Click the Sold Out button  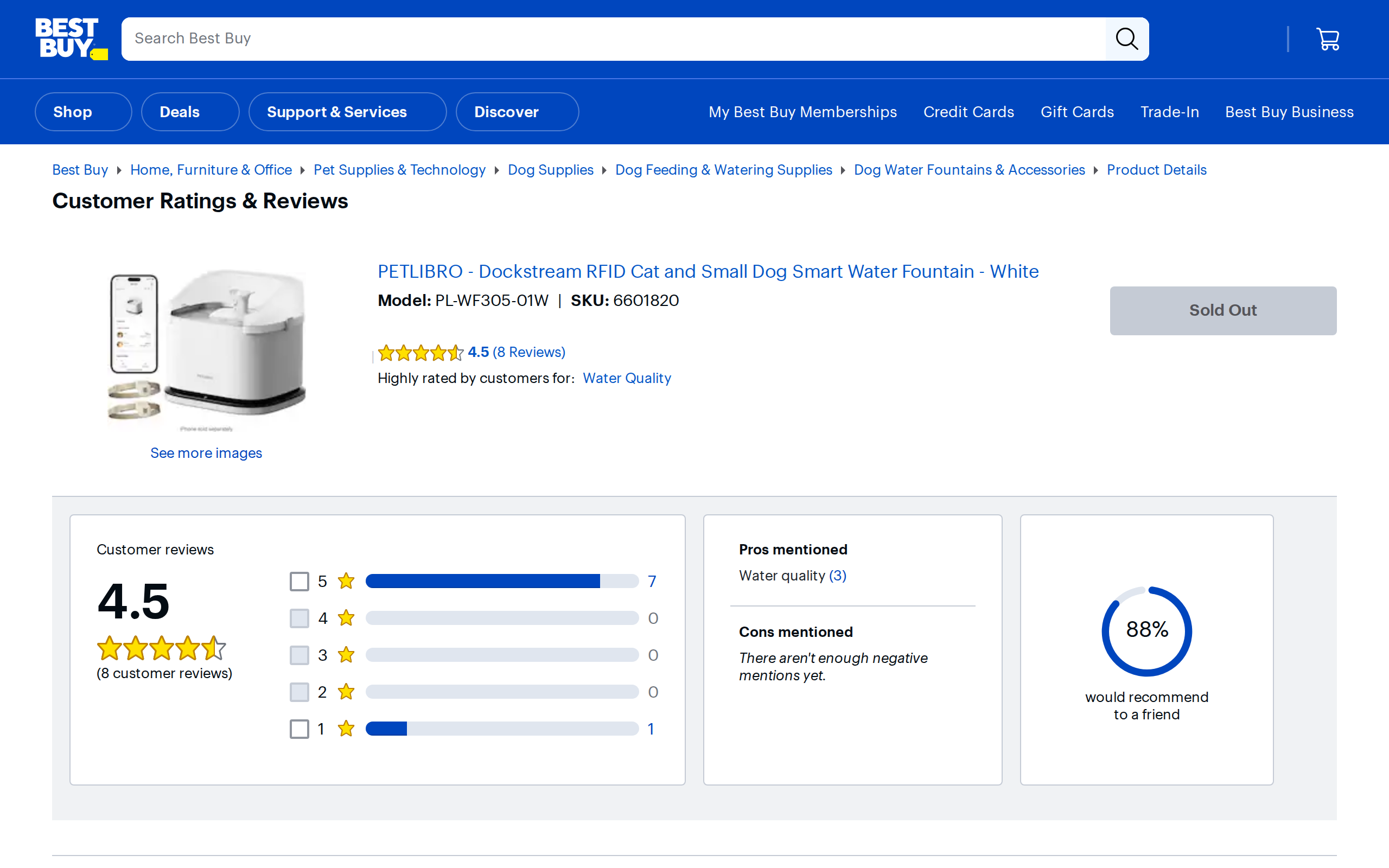coord(1222,310)
